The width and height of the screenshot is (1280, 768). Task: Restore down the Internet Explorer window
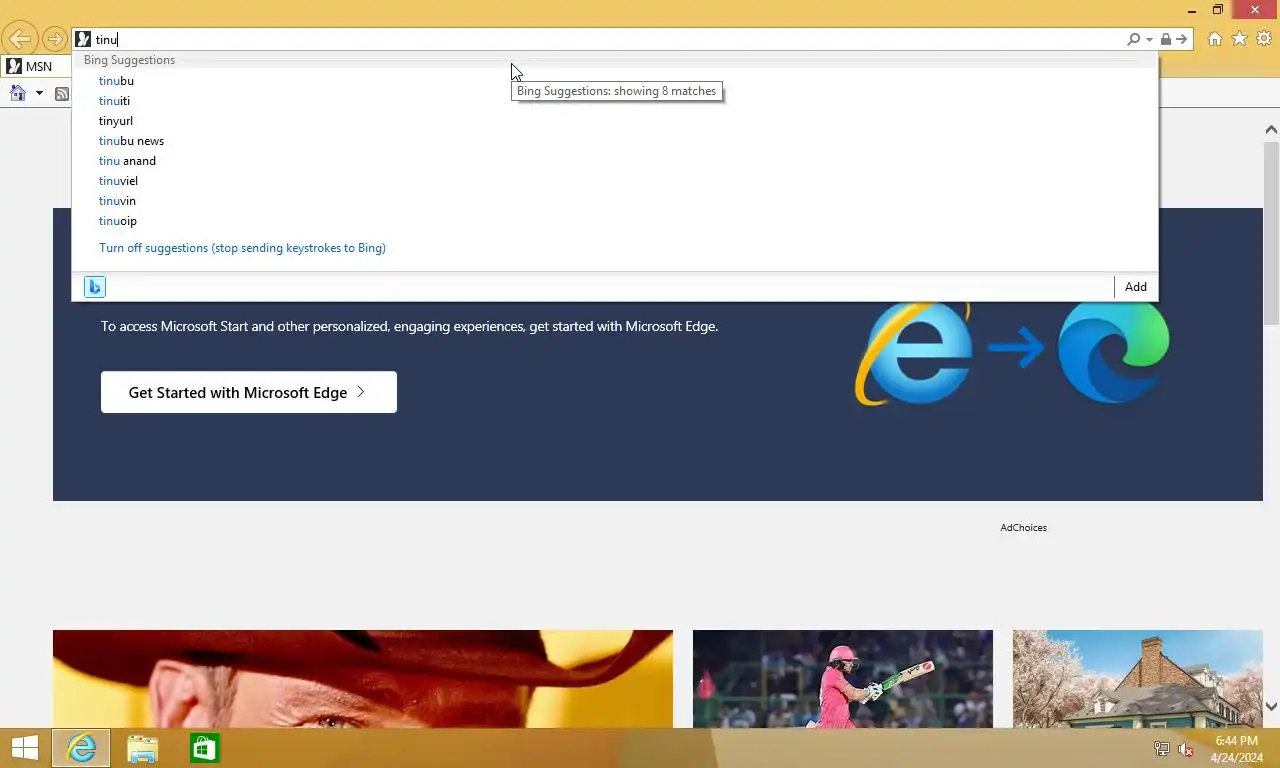pos(1218,10)
